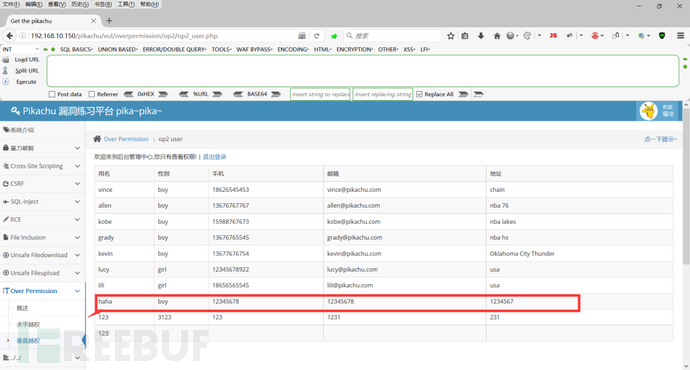Expand the CSRF sidebar section
This screenshot has height=370, width=690.
tap(42, 183)
